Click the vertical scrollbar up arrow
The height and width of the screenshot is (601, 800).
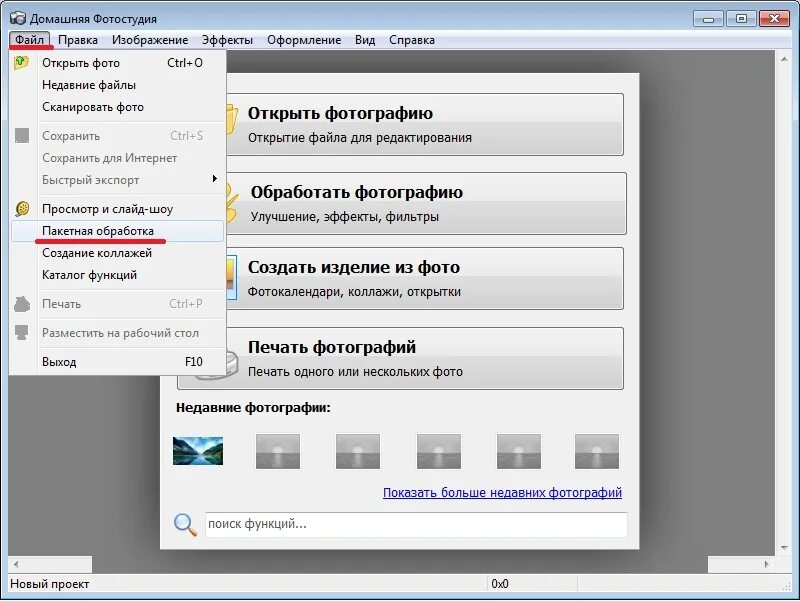point(784,60)
